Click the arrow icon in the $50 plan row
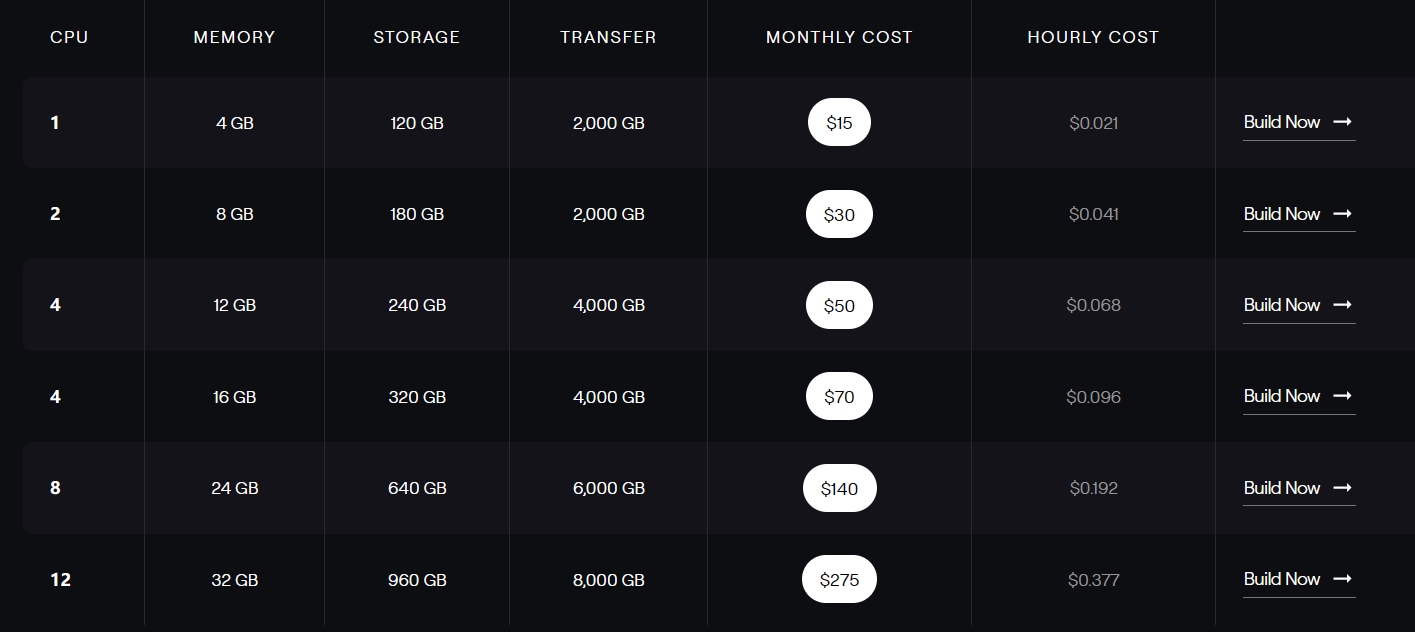 [x=1343, y=305]
